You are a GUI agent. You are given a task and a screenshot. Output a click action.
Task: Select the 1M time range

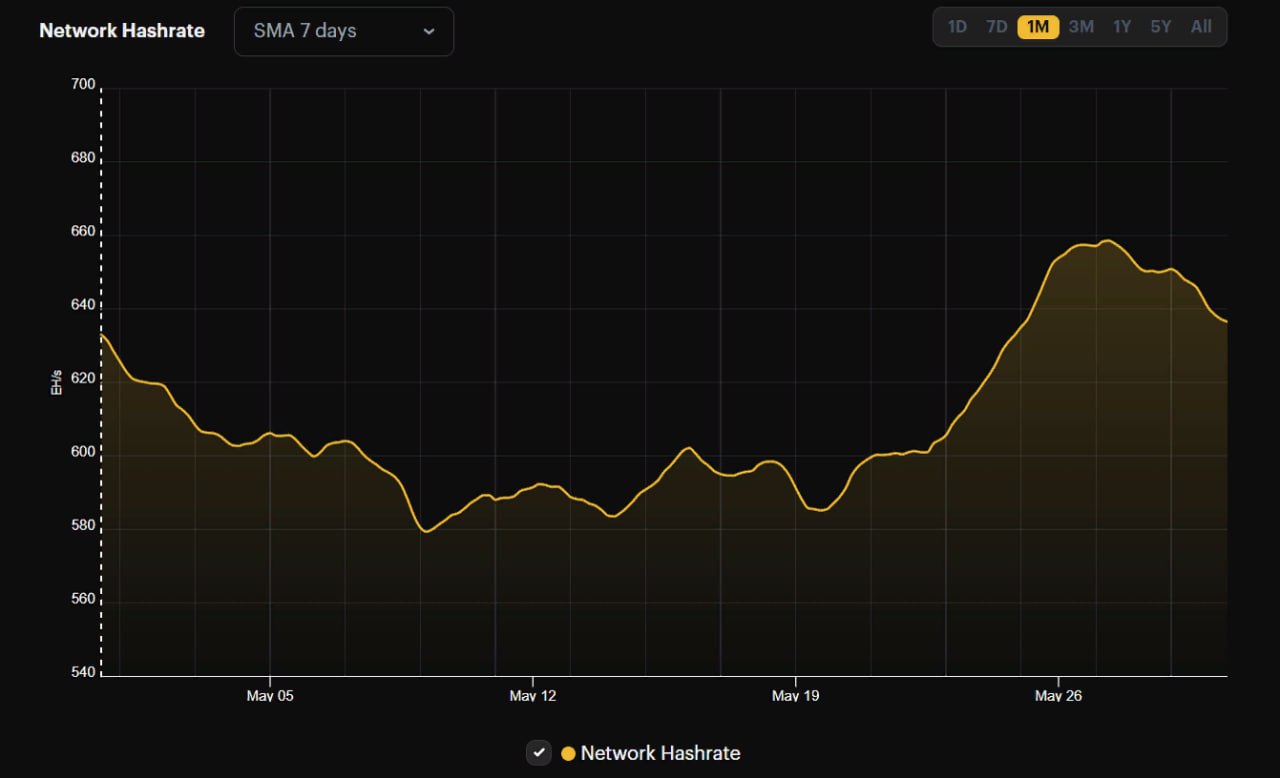pos(1038,27)
